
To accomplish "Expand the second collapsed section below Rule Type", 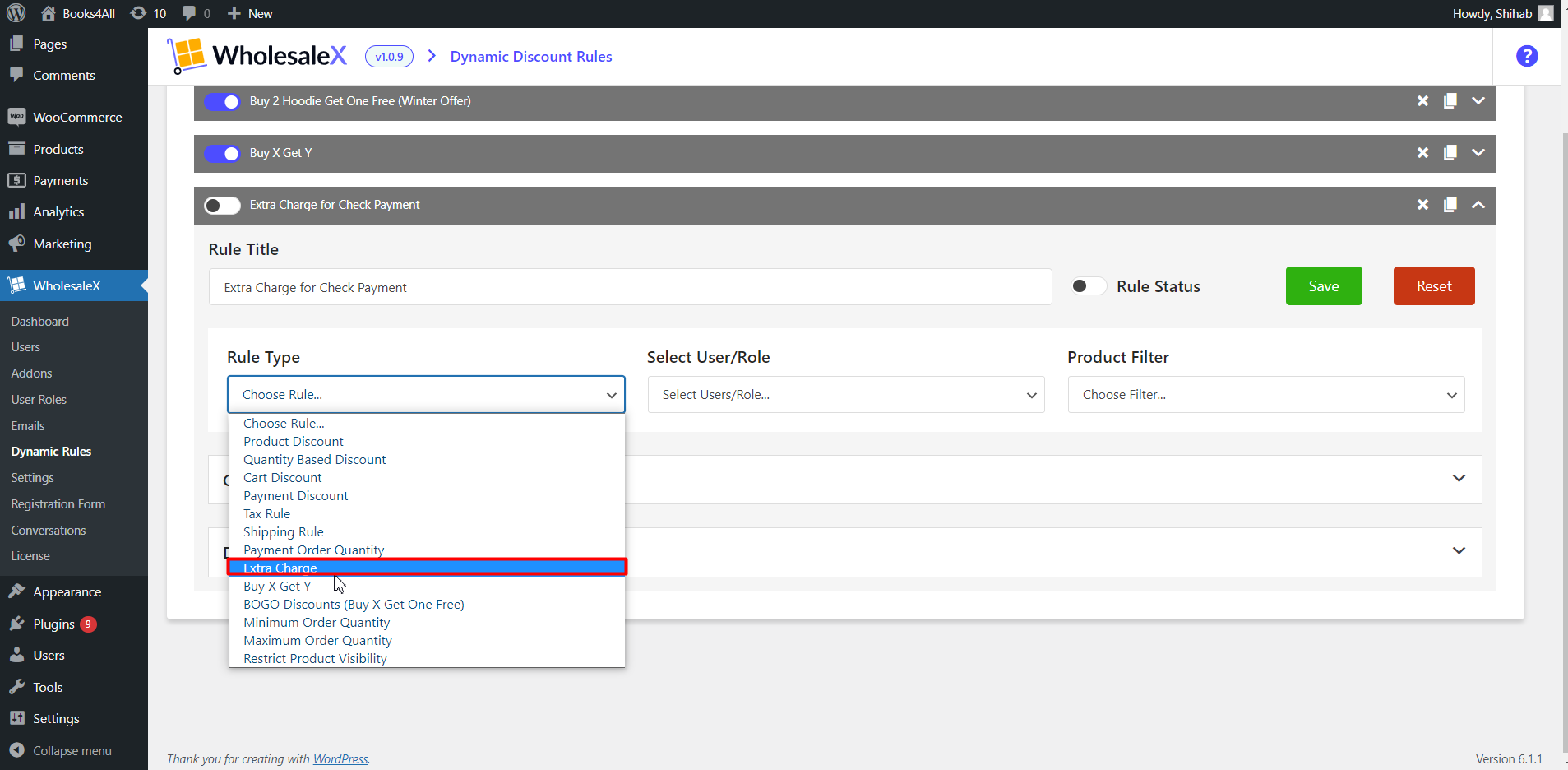I will click(x=1459, y=551).
